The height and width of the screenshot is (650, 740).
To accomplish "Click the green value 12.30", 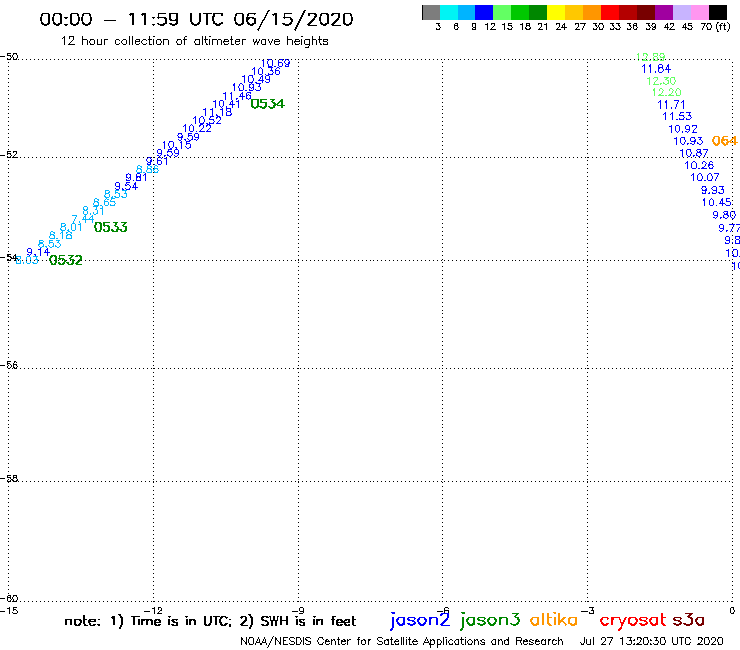I will click(661, 81).
